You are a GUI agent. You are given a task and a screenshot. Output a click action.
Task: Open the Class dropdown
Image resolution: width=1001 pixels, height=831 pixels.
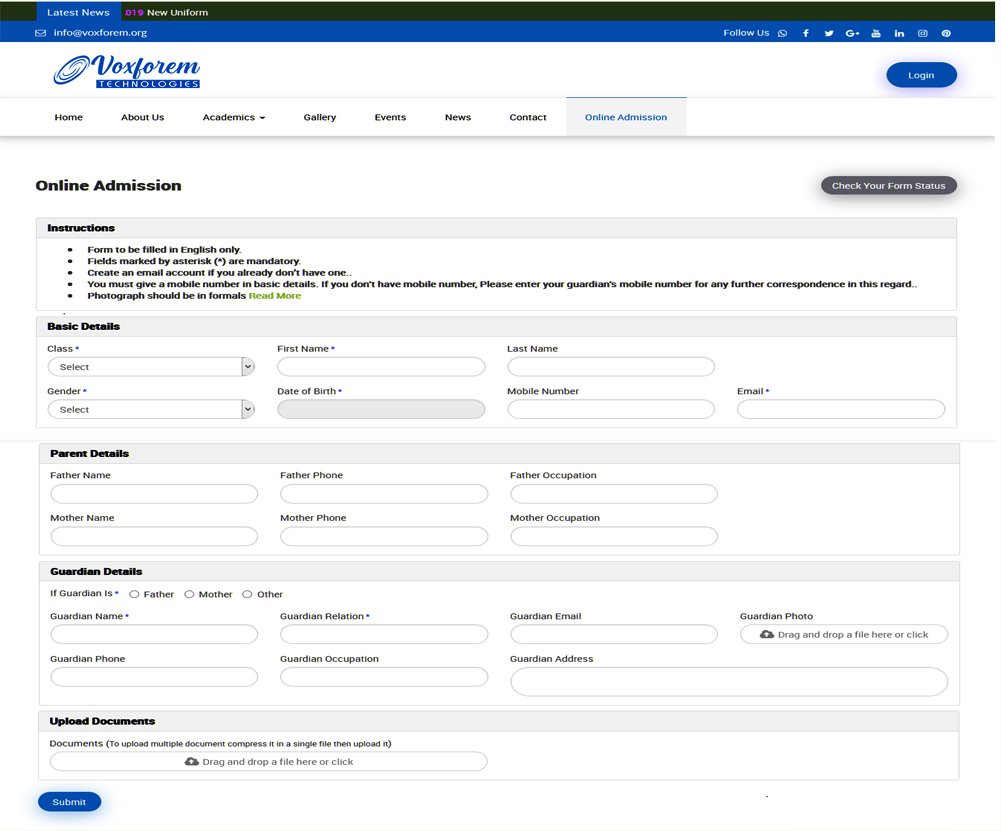[x=150, y=367]
